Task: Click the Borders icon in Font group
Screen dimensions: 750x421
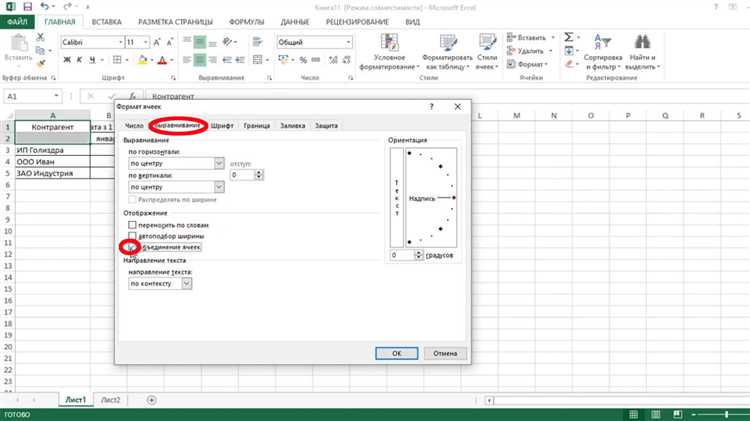Action: 117,60
